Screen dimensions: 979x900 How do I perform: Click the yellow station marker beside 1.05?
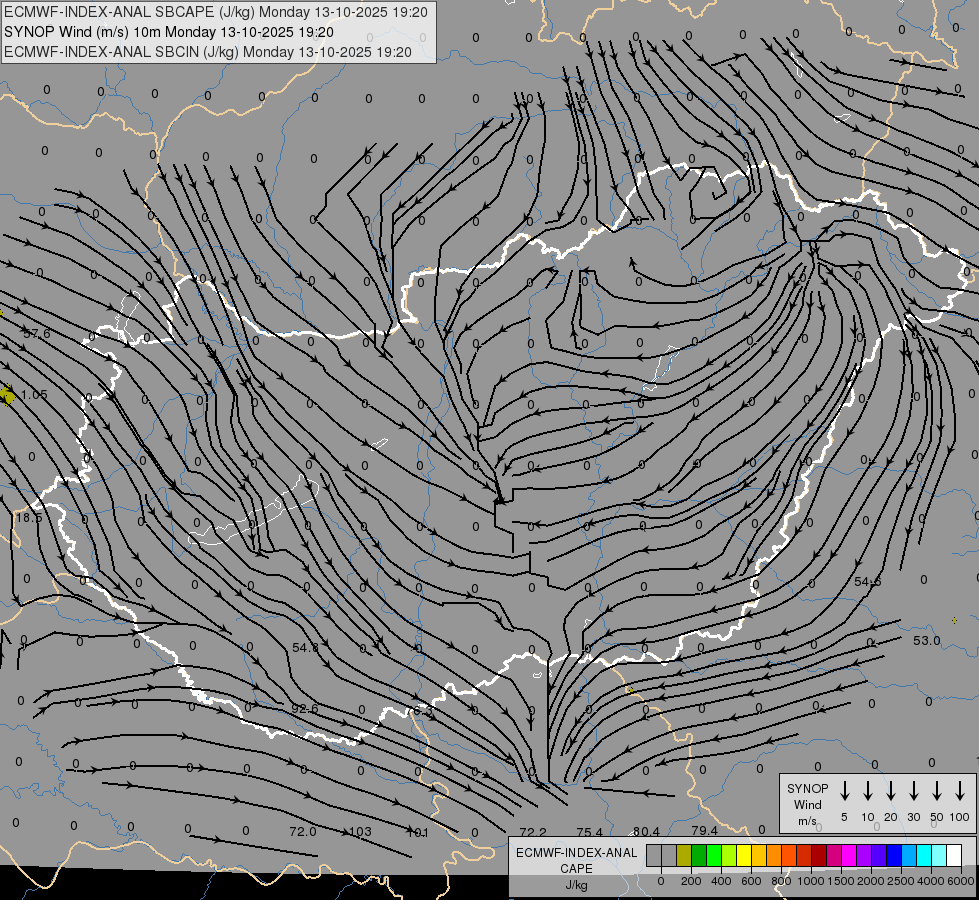pos(7,395)
